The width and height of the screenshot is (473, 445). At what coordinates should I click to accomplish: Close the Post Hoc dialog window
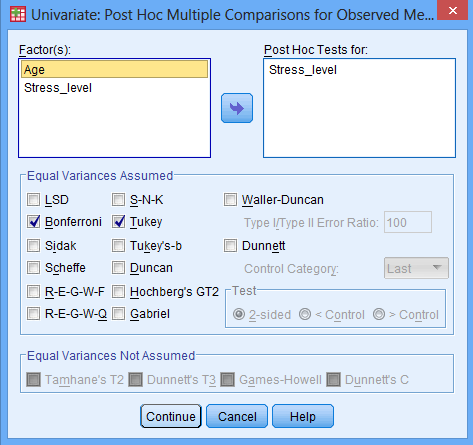452,11
